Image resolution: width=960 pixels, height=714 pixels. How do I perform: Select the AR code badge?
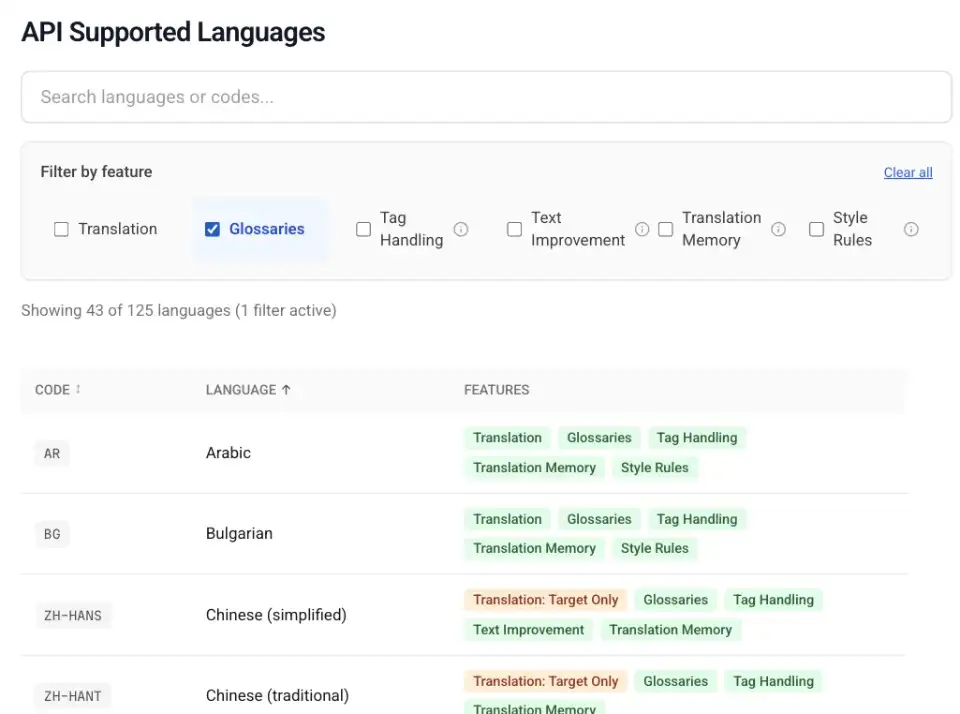(x=52, y=454)
